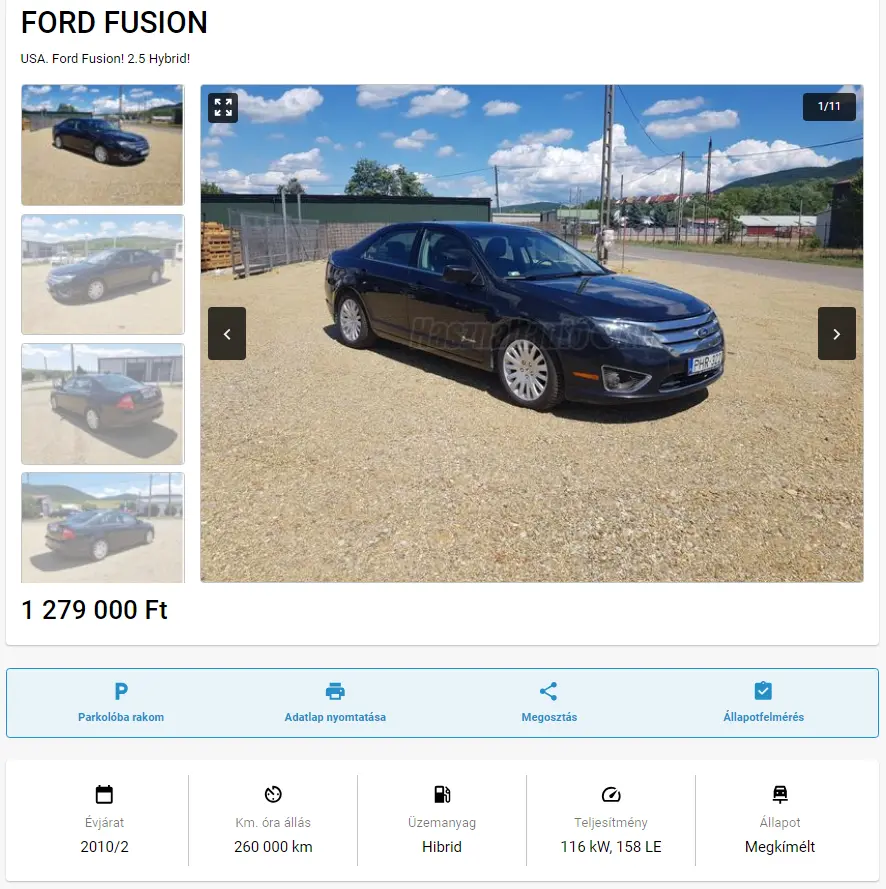Click the odometer icon above Km. óra állás

point(273,794)
